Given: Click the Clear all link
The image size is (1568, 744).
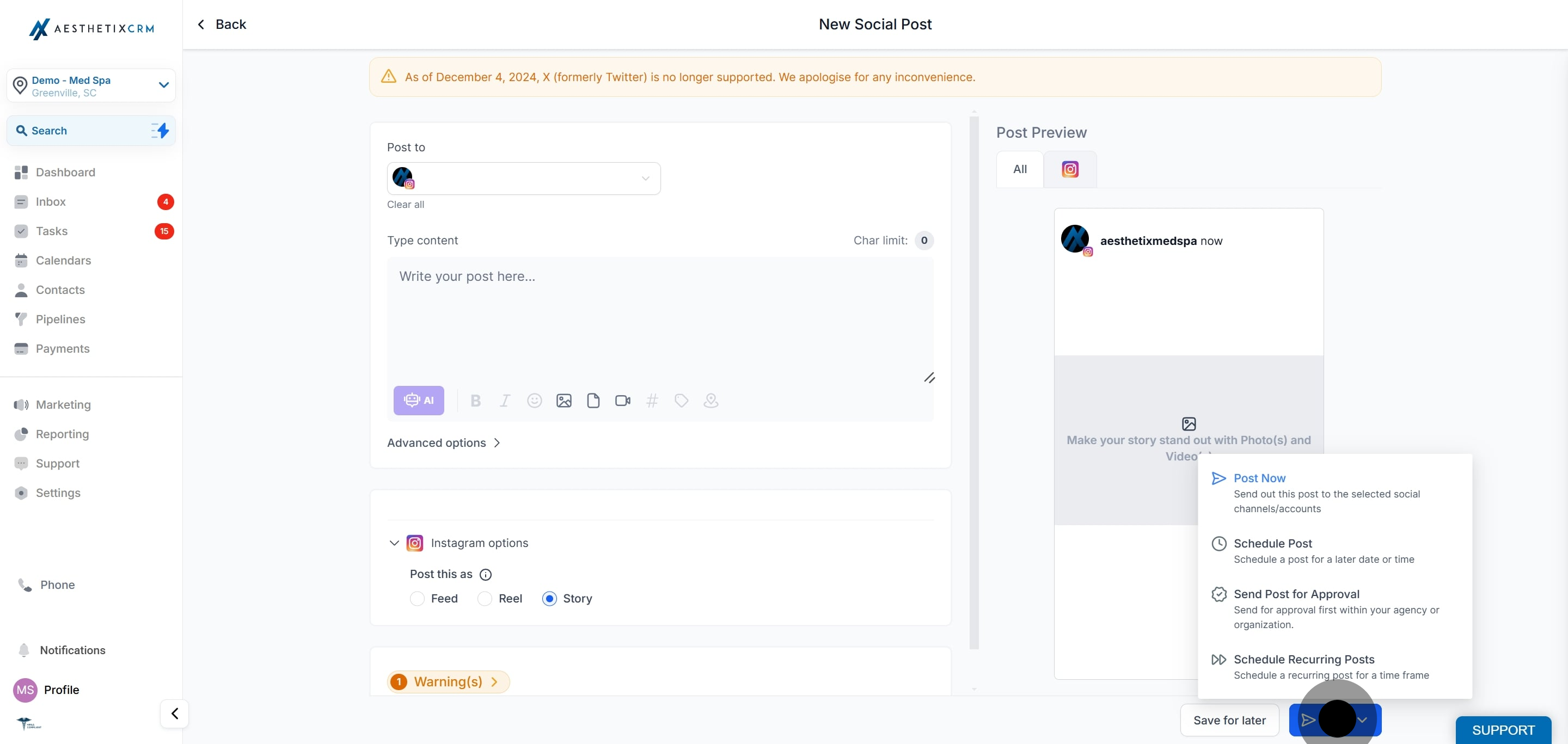Looking at the screenshot, I should (x=406, y=205).
